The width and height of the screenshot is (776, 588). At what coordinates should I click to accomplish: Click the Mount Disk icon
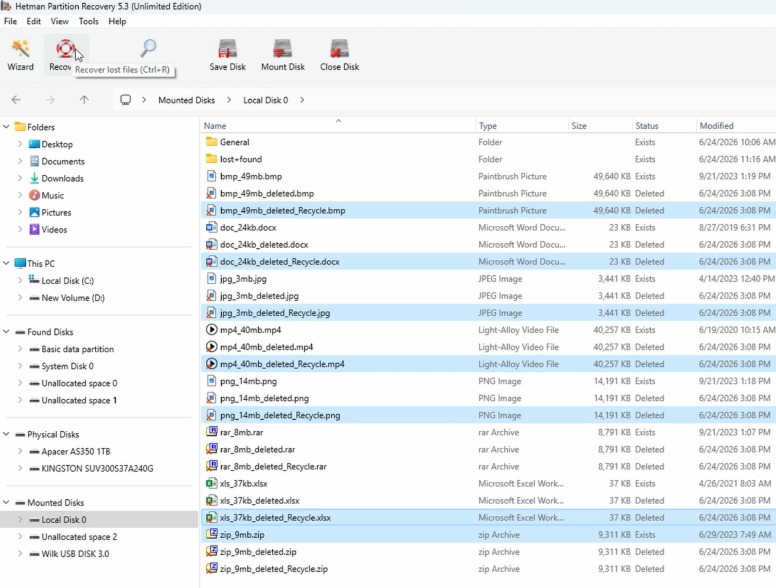tap(283, 49)
